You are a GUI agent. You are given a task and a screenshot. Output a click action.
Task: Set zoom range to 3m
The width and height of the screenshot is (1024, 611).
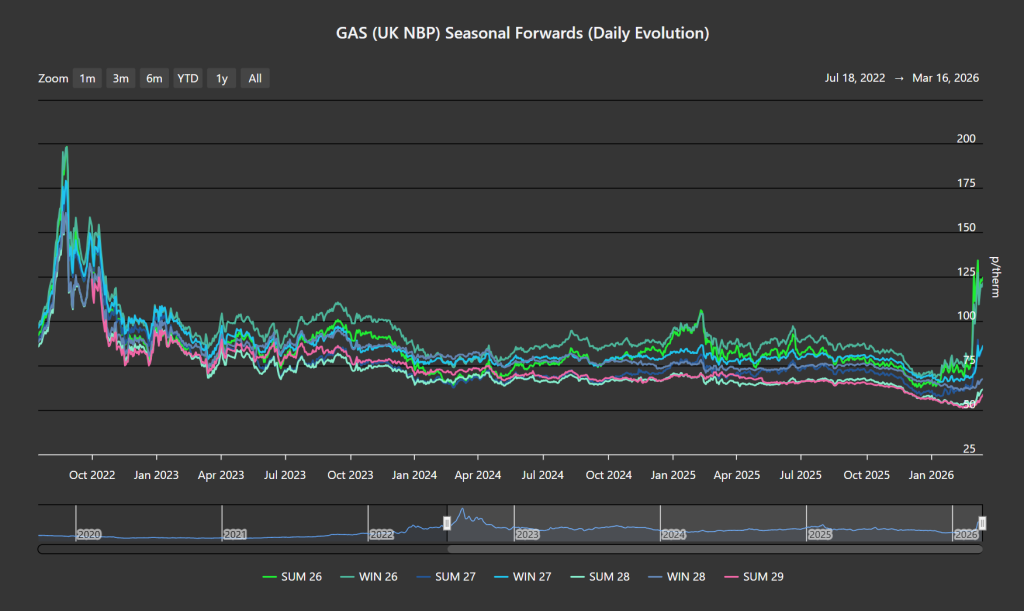(121, 78)
